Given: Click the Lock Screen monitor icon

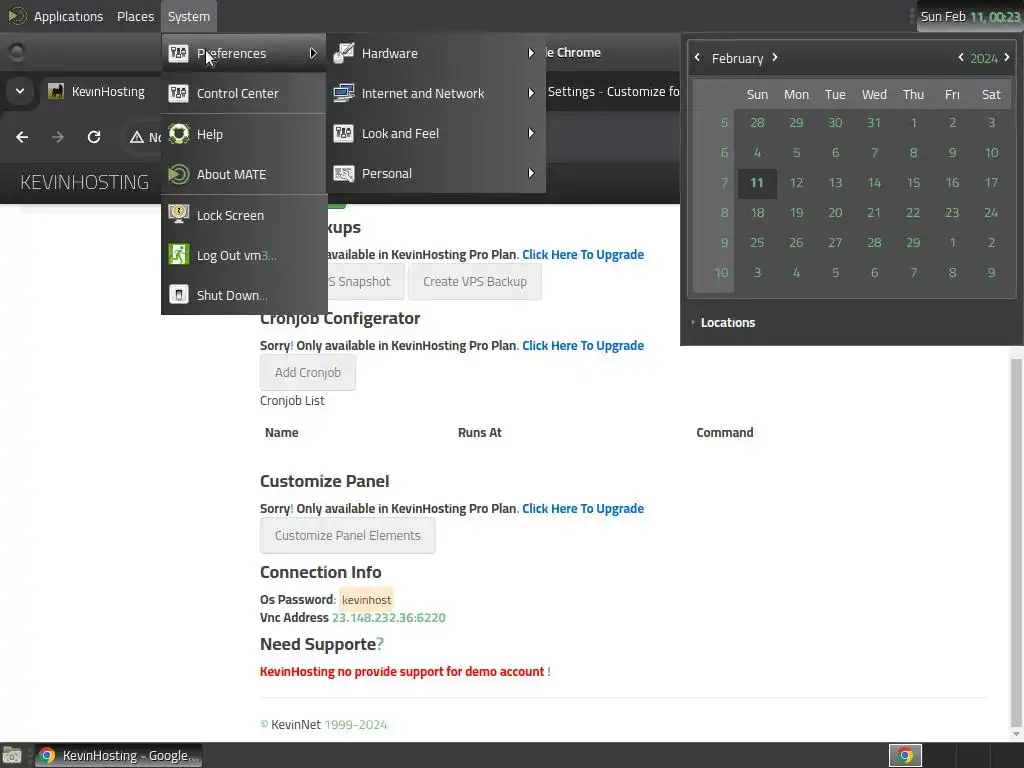Looking at the screenshot, I should point(178,214).
